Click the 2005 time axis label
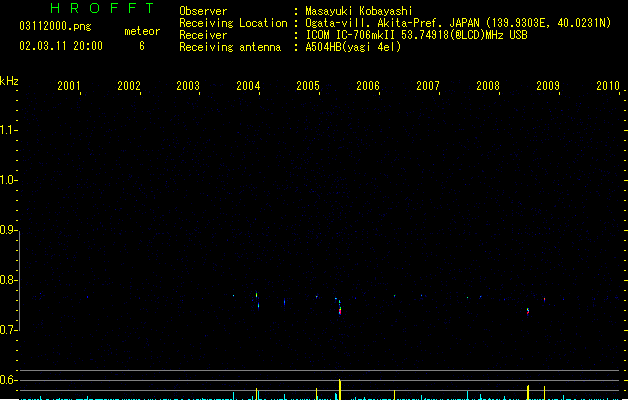The image size is (629, 400). (x=308, y=85)
